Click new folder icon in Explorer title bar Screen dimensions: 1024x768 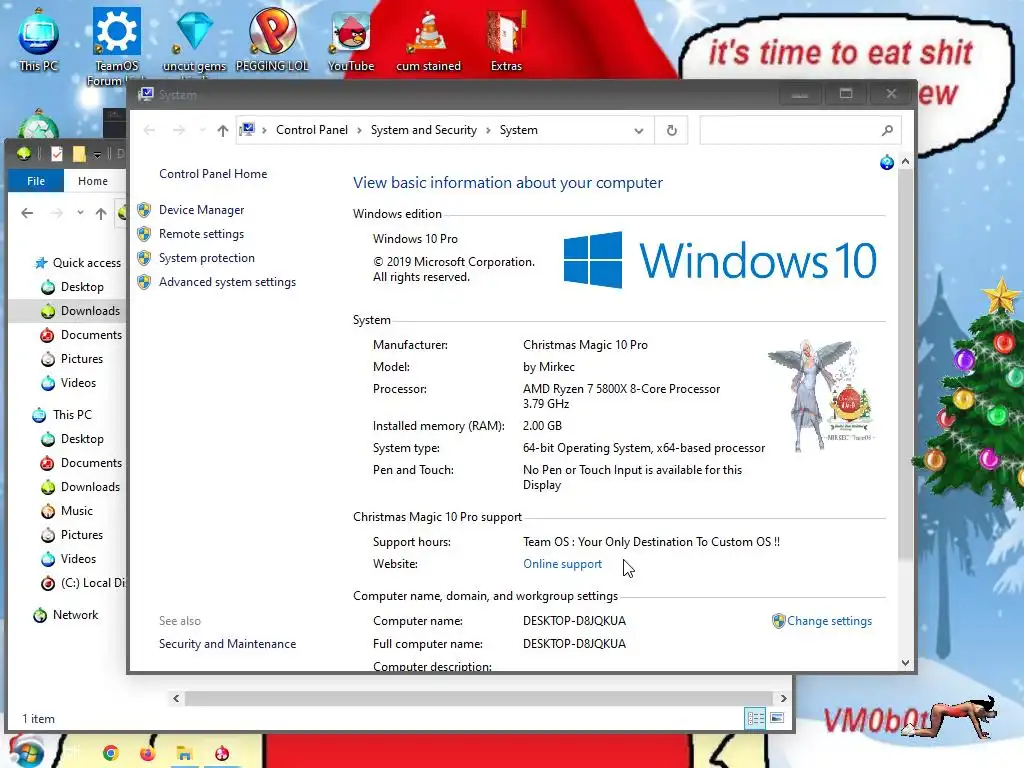(x=79, y=153)
